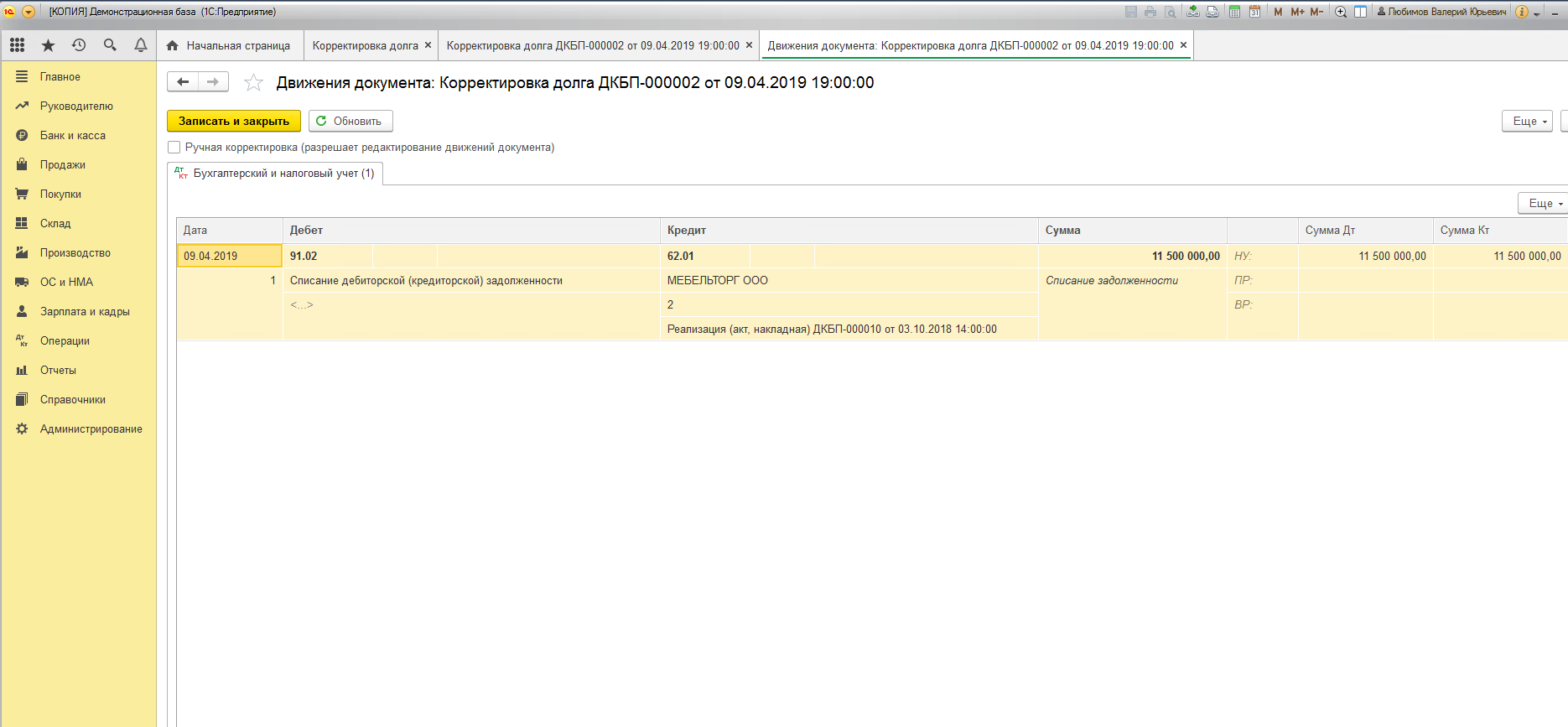Expand the arrow next to info icon
Image resolution: width=1568 pixels, height=727 pixels.
pos(1537,13)
